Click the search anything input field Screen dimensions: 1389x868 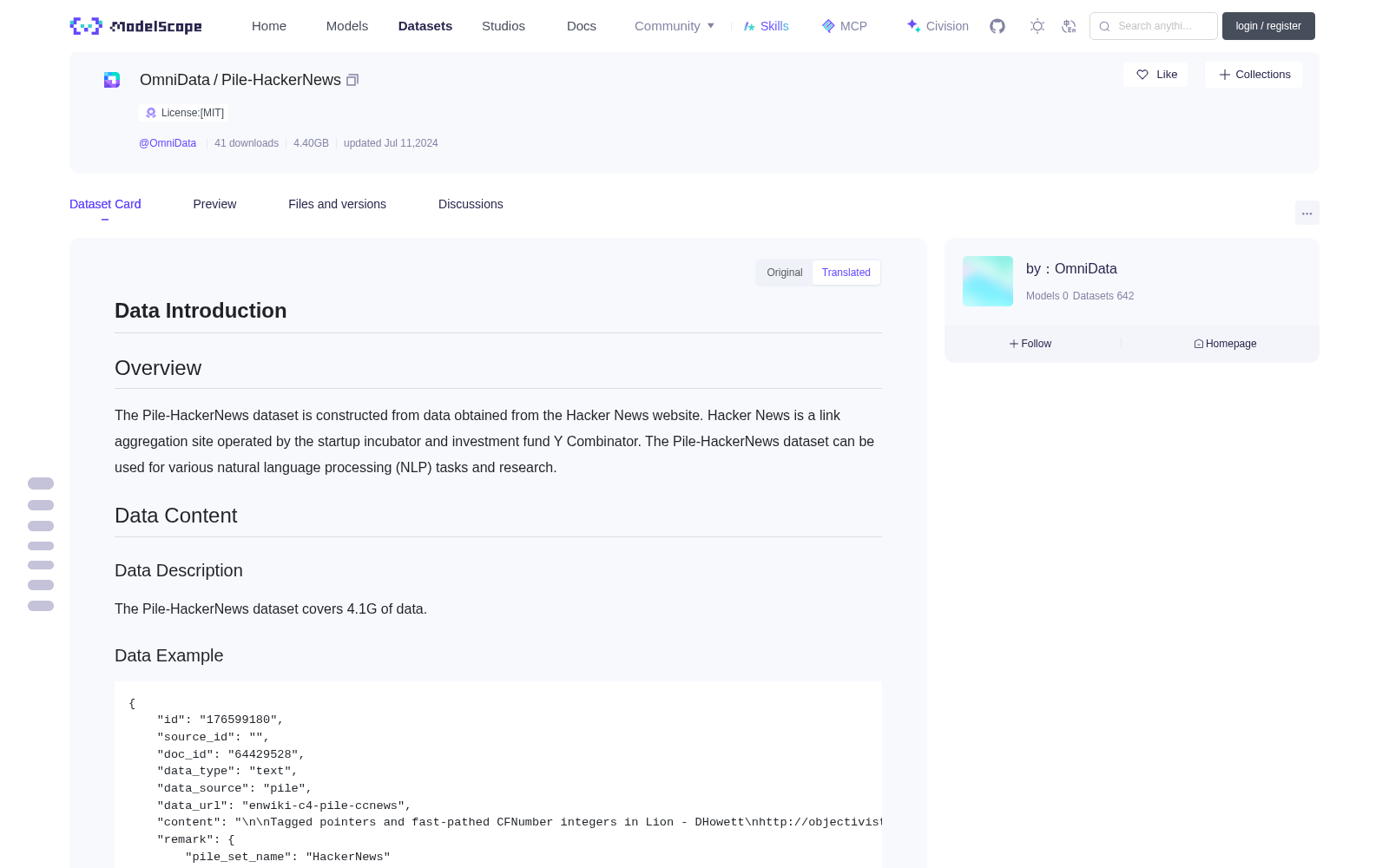click(1154, 26)
